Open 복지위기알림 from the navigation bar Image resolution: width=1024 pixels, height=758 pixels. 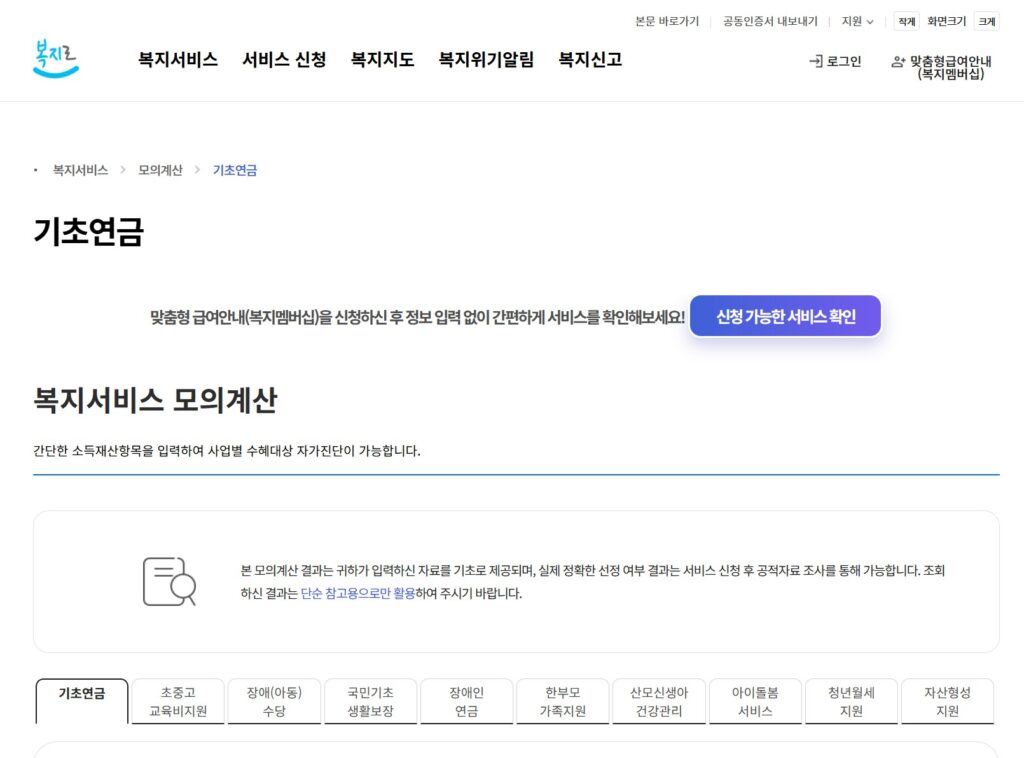[487, 60]
